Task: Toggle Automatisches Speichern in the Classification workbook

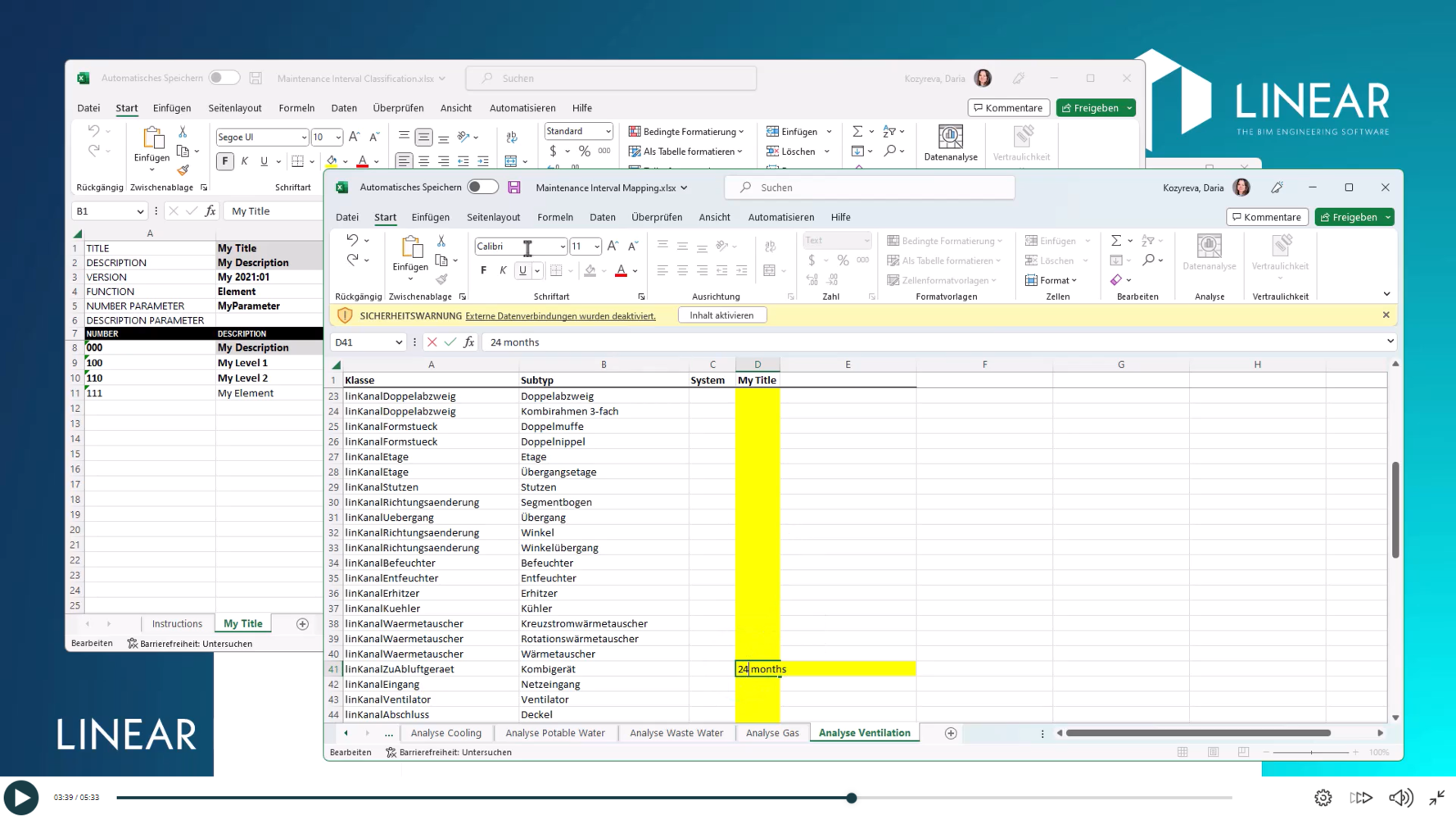Action: [224, 78]
